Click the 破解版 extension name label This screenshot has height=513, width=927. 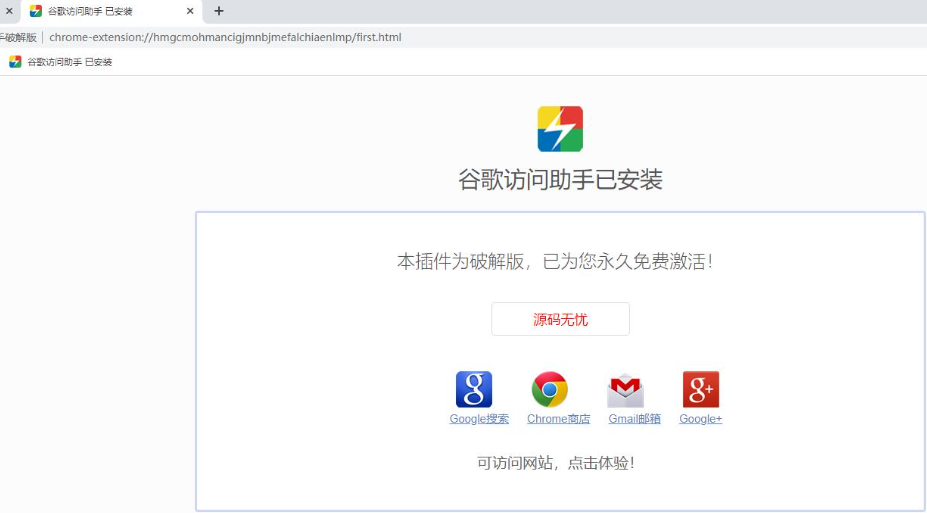[19, 37]
